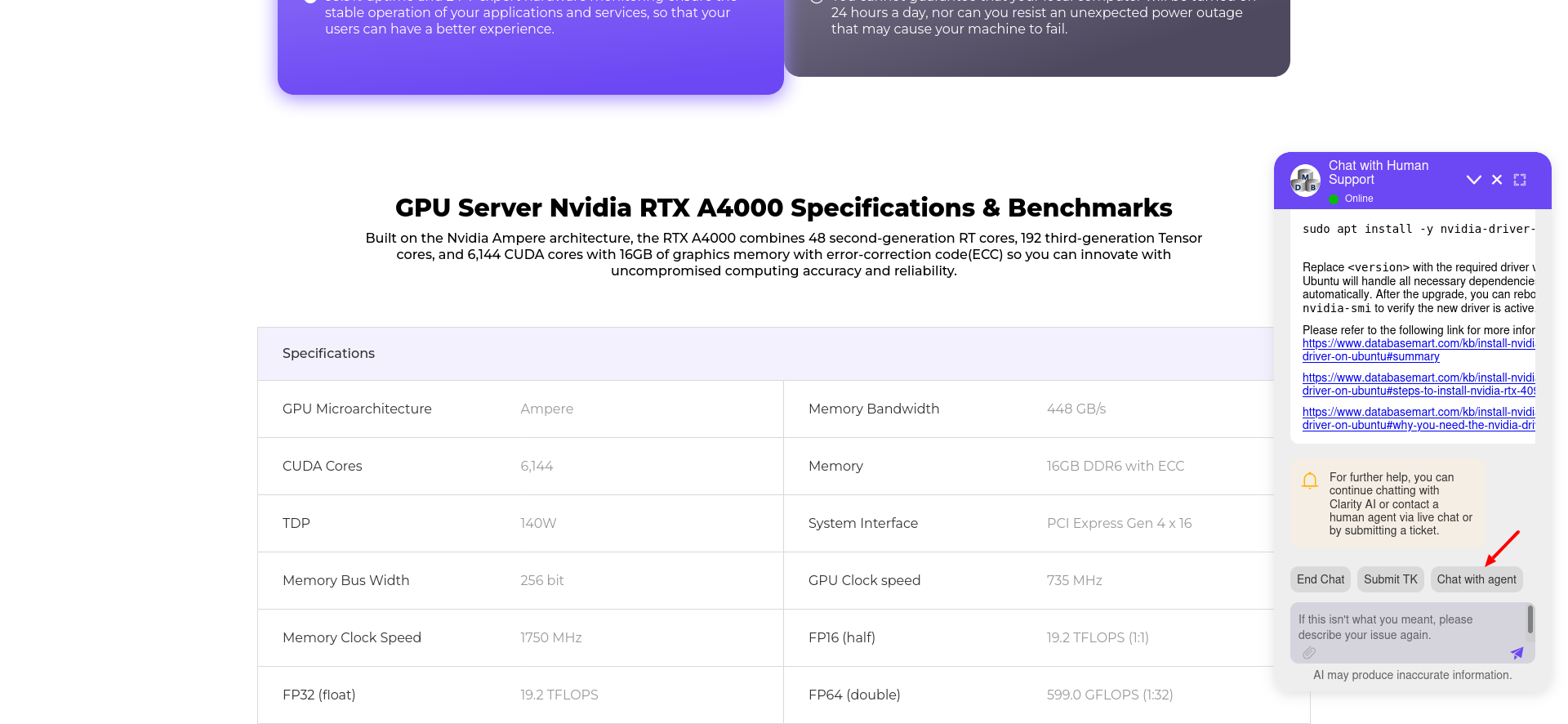The height and width of the screenshot is (724, 1568).
Task: Select the TDP label
Action: [296, 523]
